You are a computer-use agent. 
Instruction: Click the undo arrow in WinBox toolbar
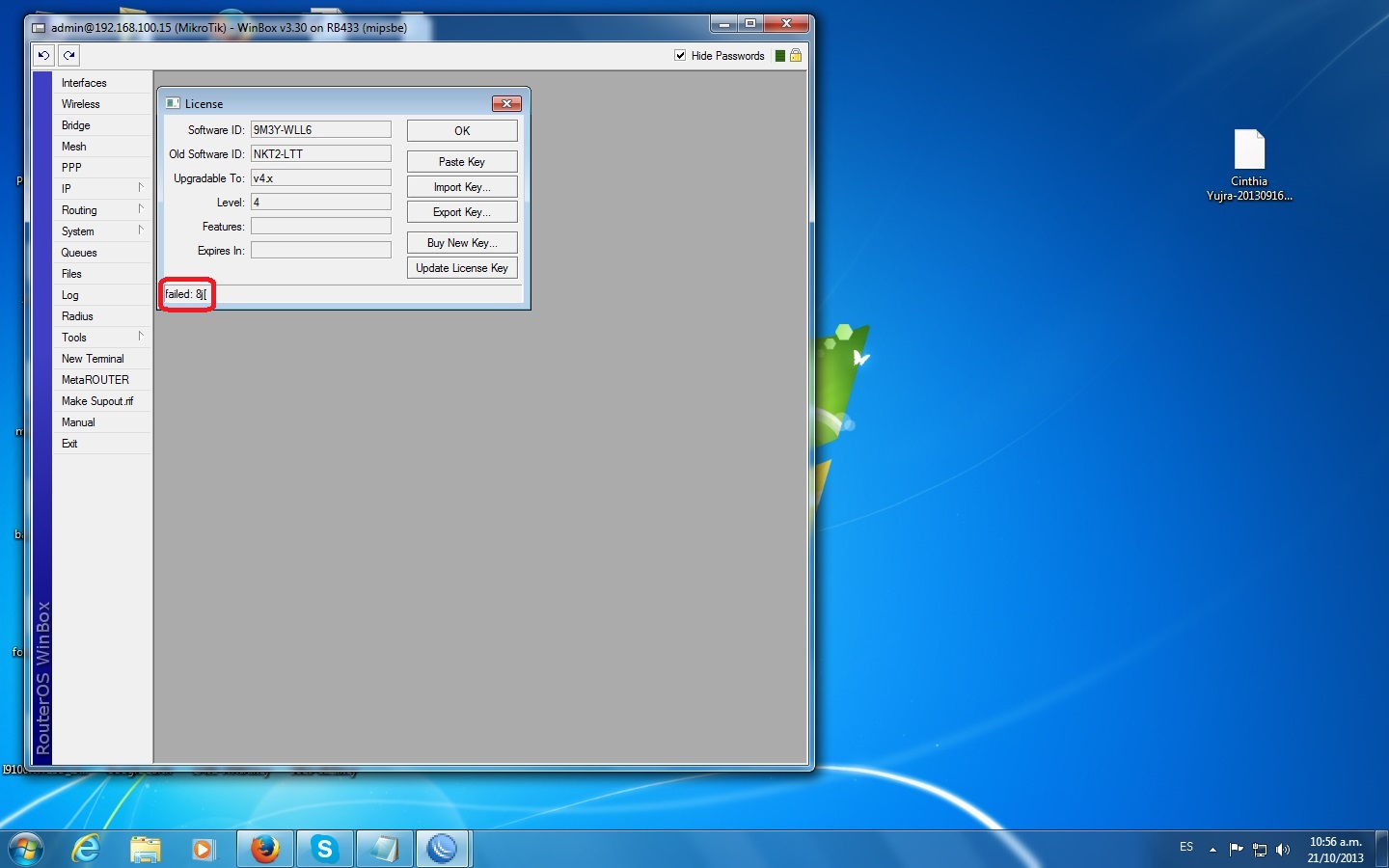point(43,56)
